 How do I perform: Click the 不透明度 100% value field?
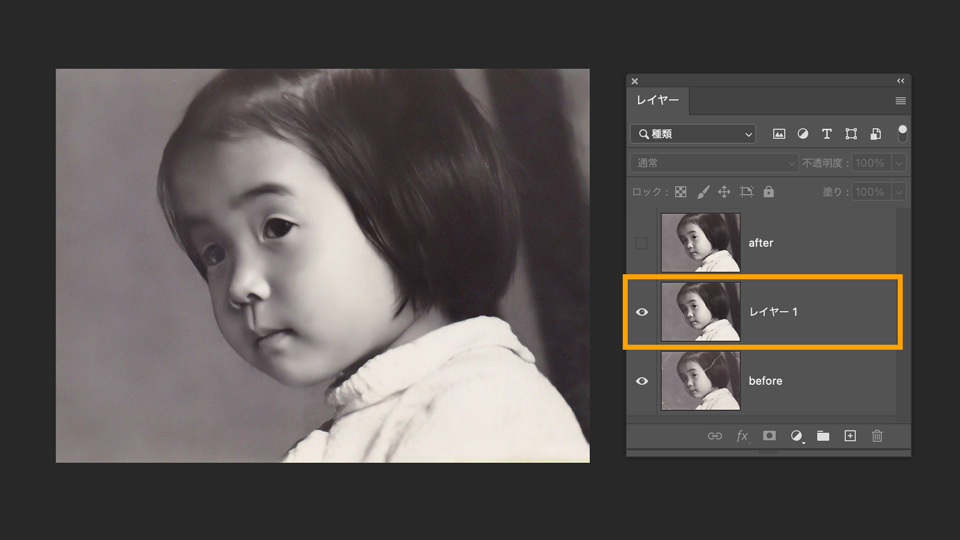872,163
